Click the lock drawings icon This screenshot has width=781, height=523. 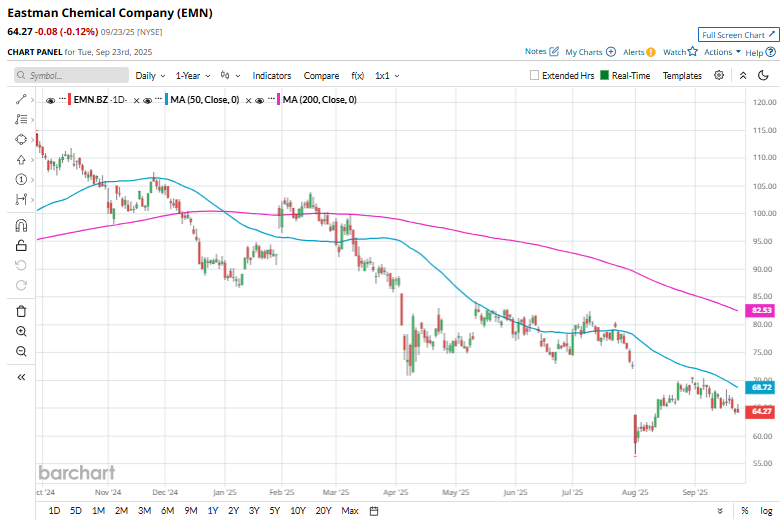point(21,245)
